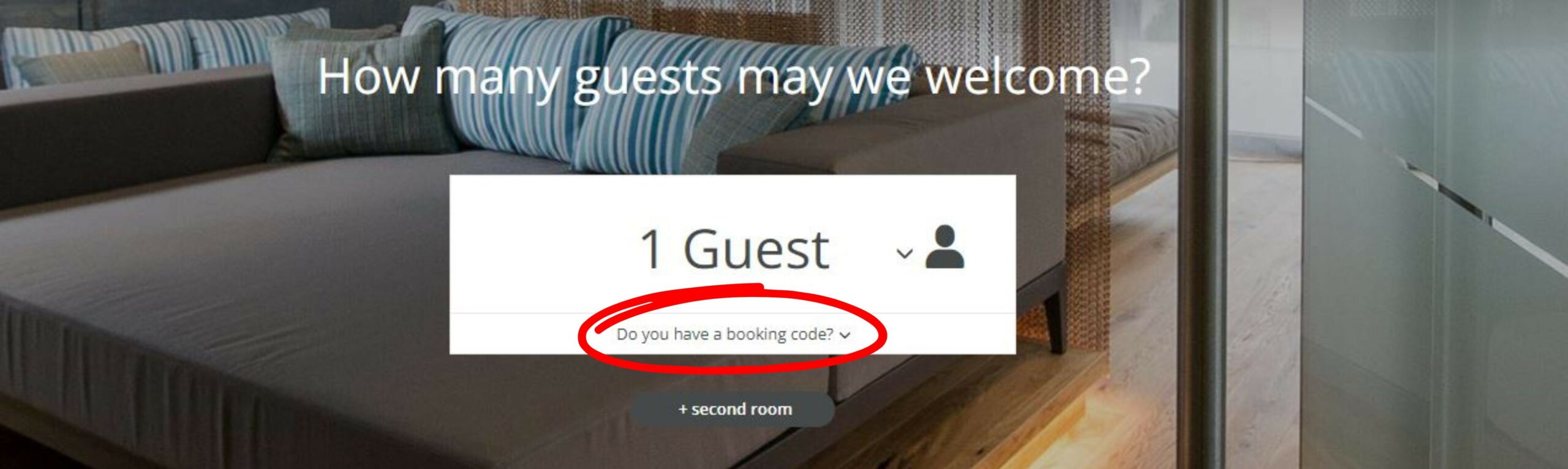1568x469 pixels.
Task: Click the number 1 in guest selector
Action: click(x=651, y=249)
